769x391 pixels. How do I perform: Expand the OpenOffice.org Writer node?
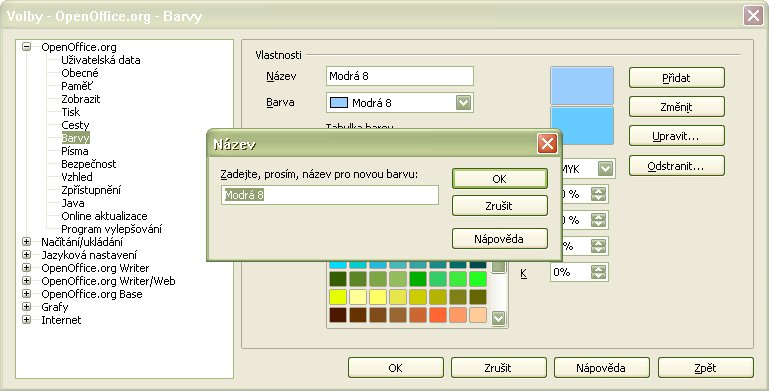(26, 268)
